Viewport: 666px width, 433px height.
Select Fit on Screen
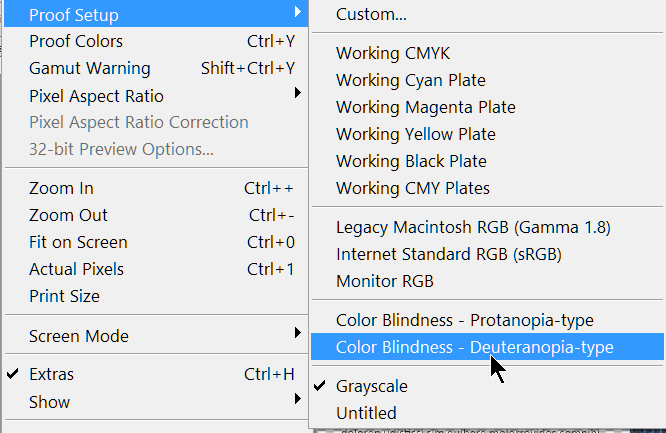(x=76, y=242)
